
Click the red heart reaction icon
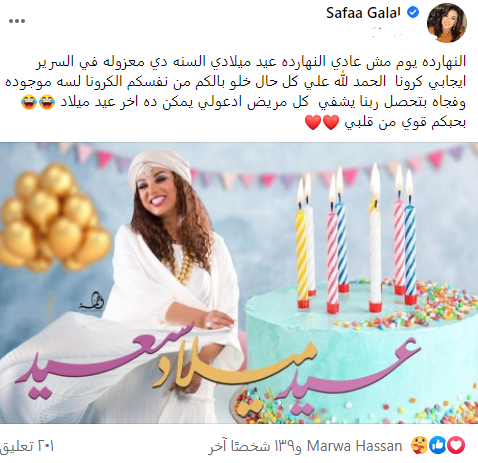pyautogui.click(x=456, y=445)
